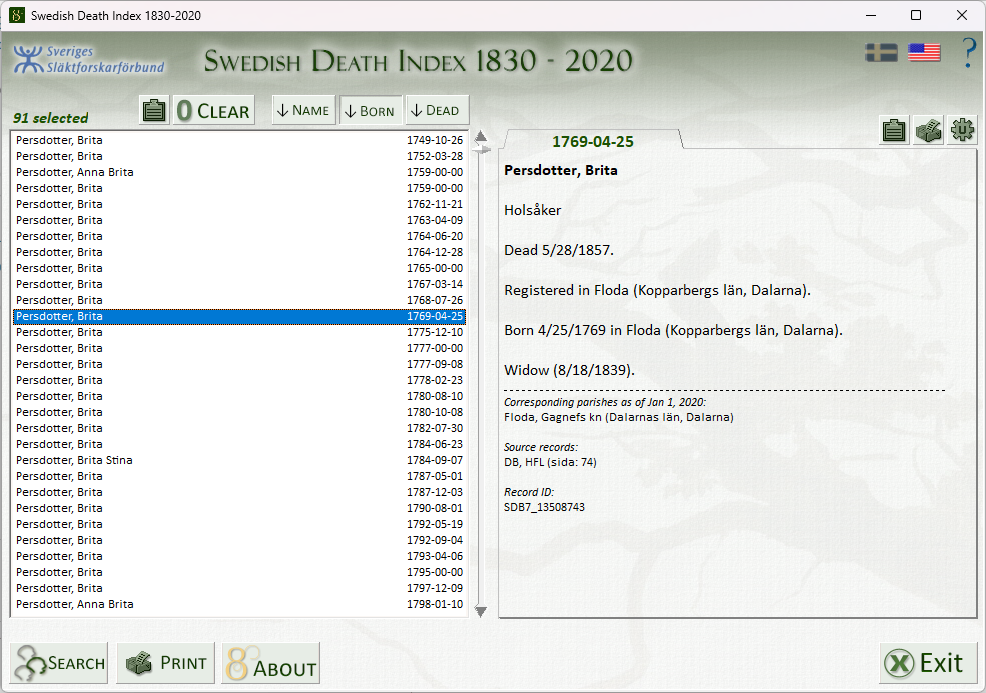986x693 pixels.
Task: Switch language to US English flag
Action: point(924,53)
